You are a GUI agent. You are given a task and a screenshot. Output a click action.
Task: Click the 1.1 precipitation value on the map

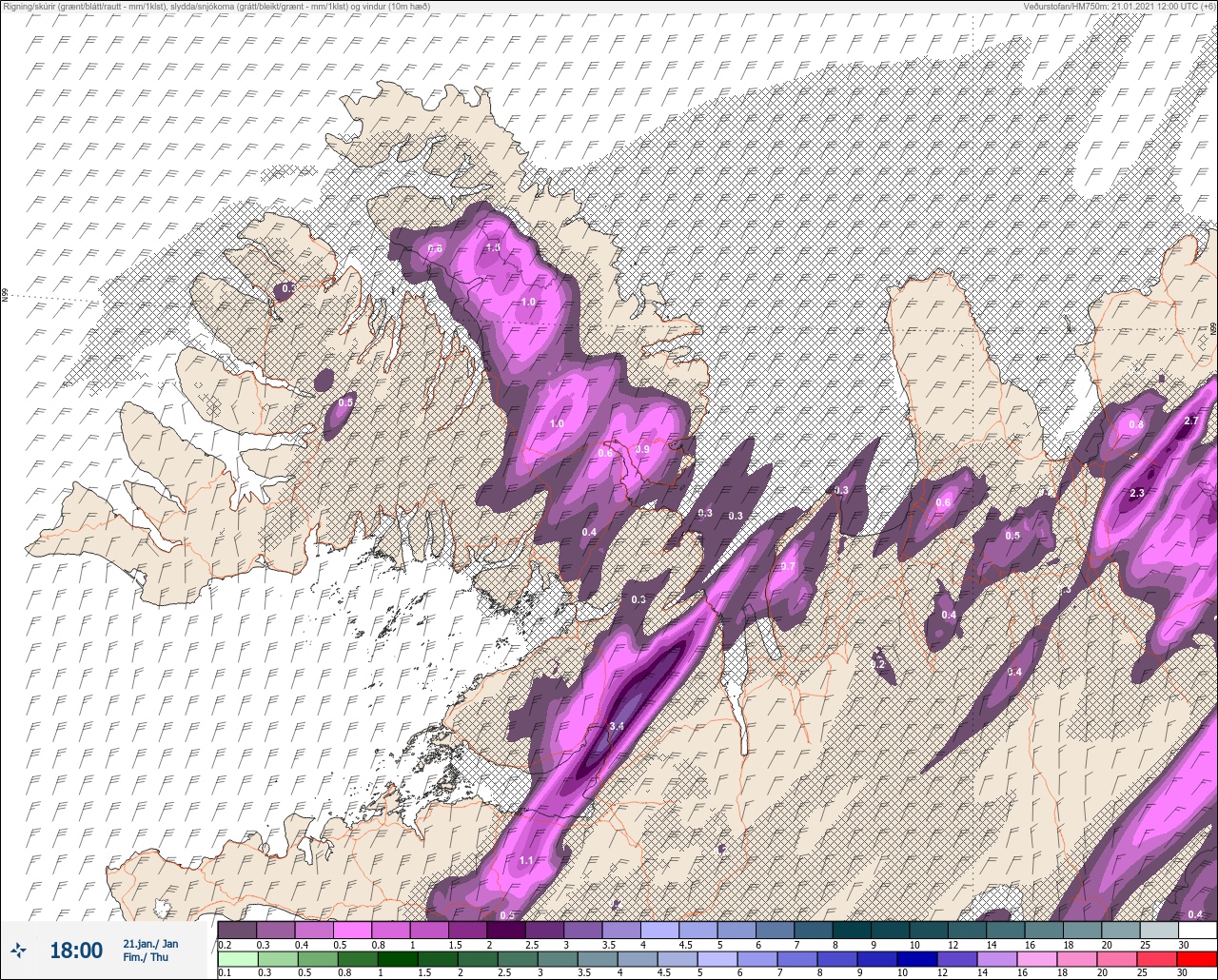pyautogui.click(x=527, y=860)
